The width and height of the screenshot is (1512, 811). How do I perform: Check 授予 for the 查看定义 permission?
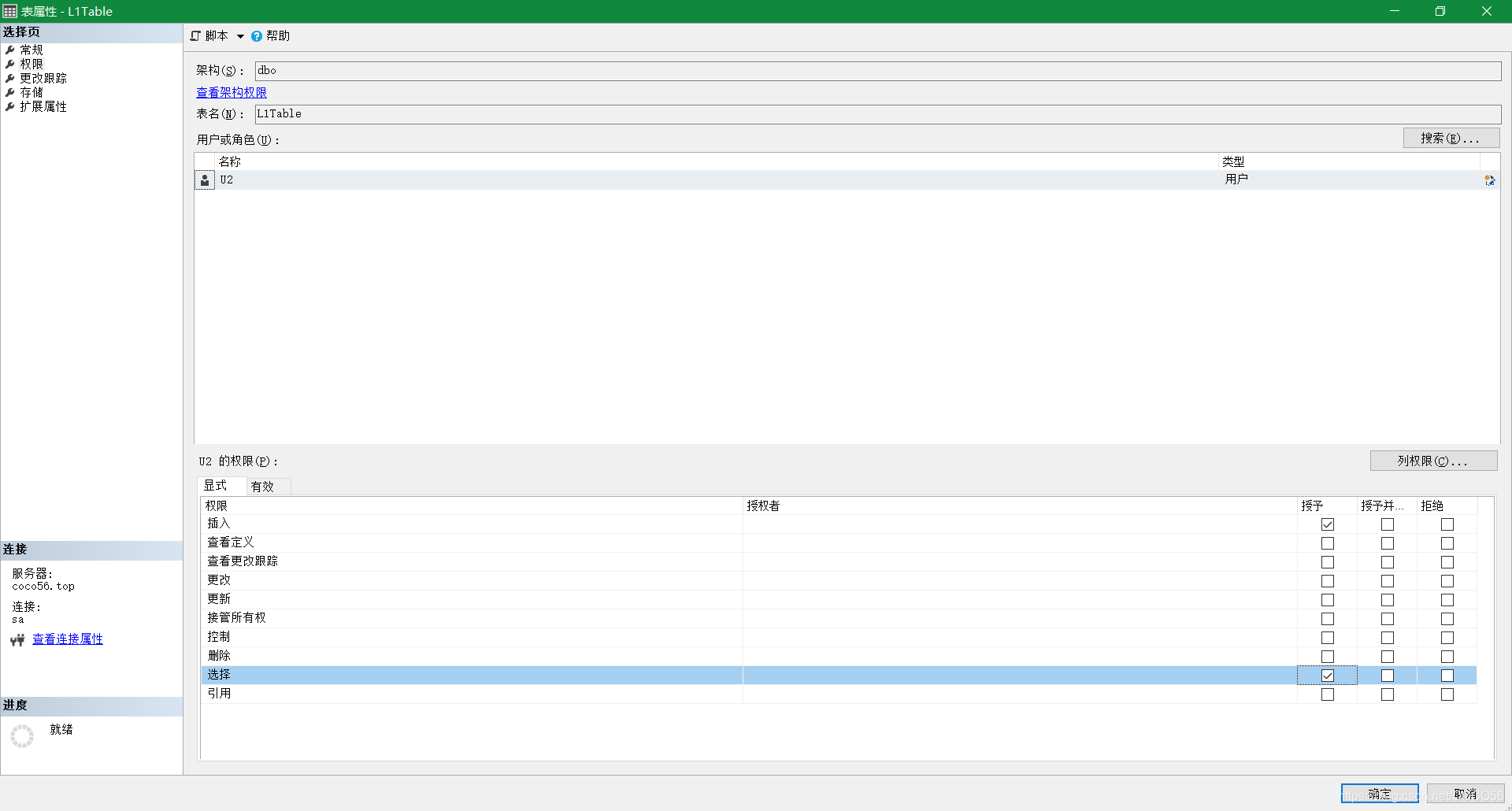click(x=1328, y=543)
